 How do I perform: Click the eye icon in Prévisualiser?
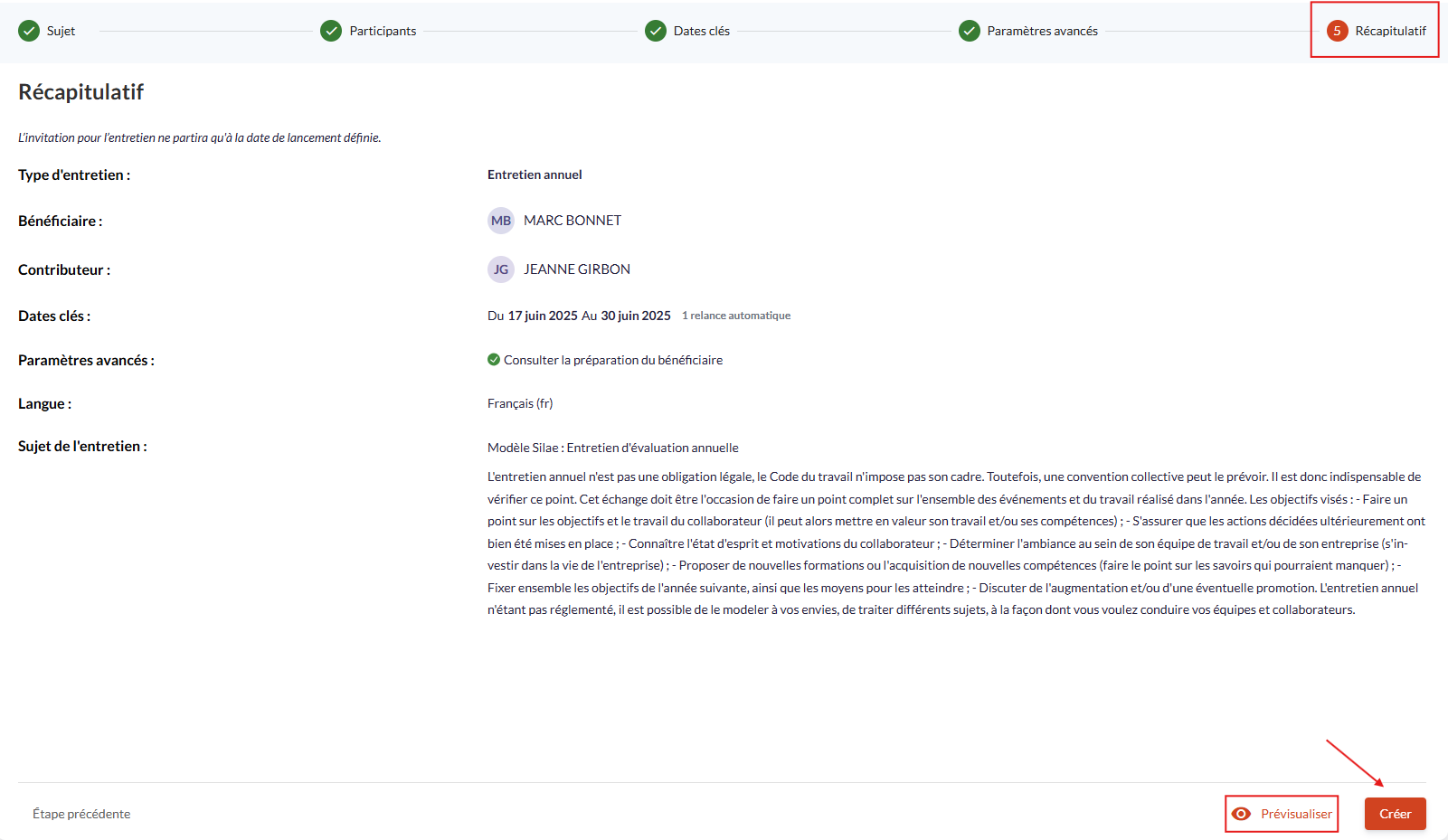coord(1242,814)
